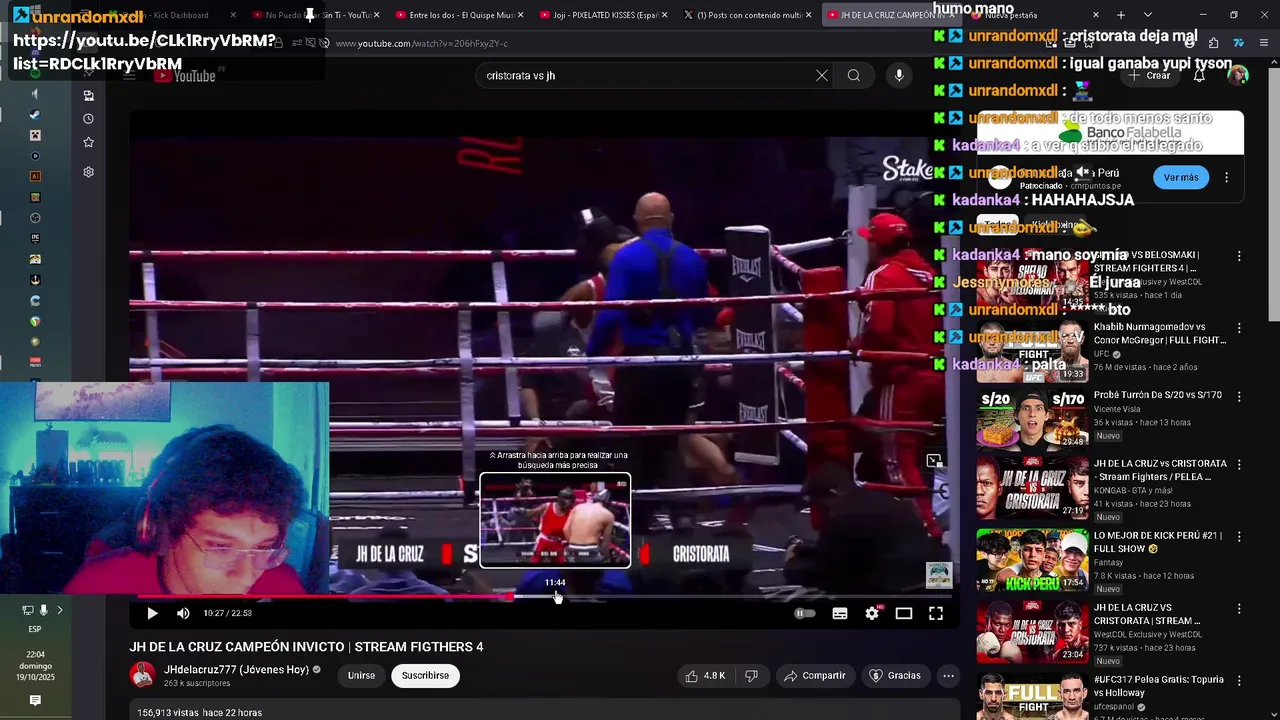Play the paused YouTube video
1280x720 pixels.
pos(152,613)
